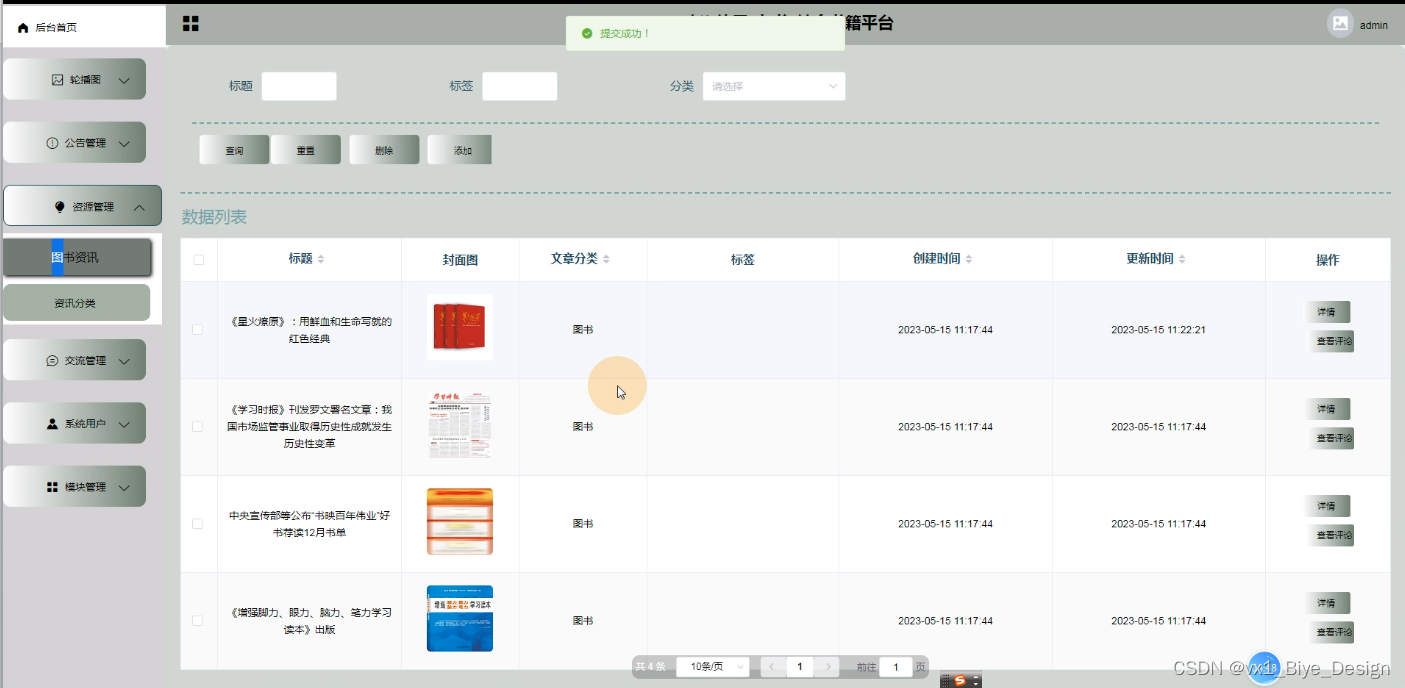Select the 图书资讯 submenu item
Viewport: 1405px width, 688px height.
(77, 257)
